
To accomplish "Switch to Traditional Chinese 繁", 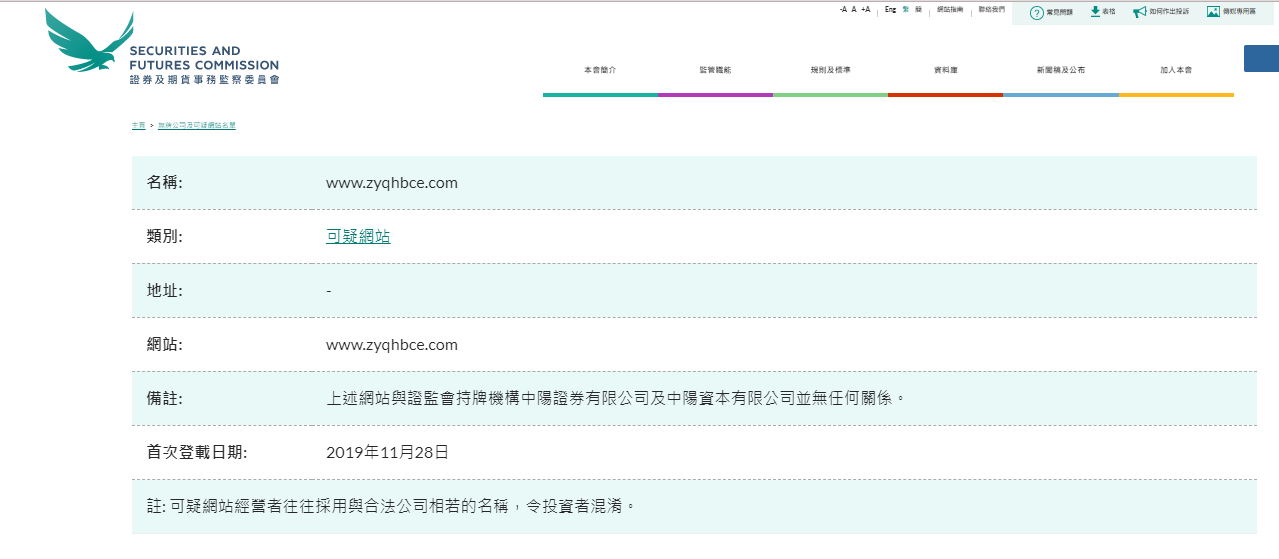I will (905, 9).
